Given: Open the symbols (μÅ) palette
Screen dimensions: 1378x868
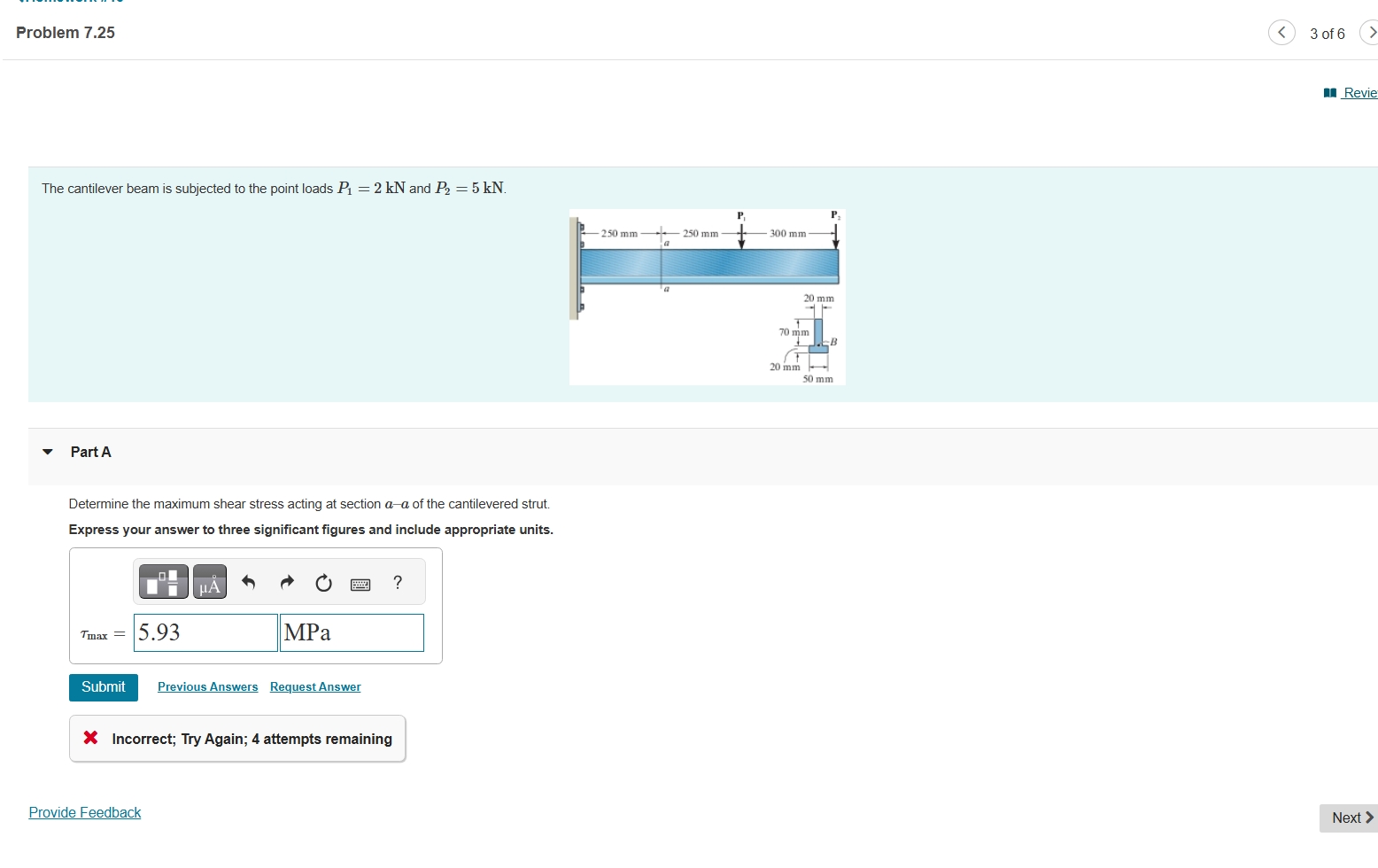Looking at the screenshot, I should click(210, 582).
